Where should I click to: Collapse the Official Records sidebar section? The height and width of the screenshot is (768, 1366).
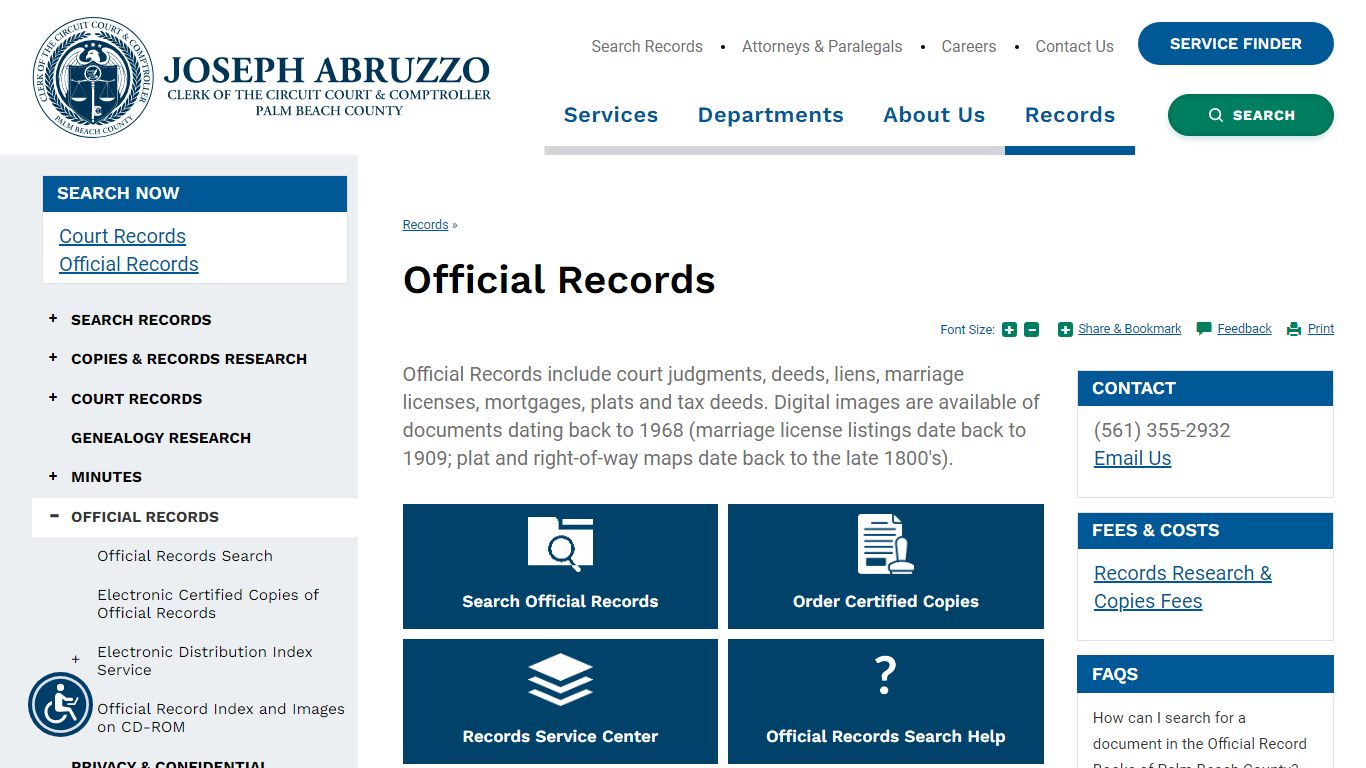click(x=54, y=516)
